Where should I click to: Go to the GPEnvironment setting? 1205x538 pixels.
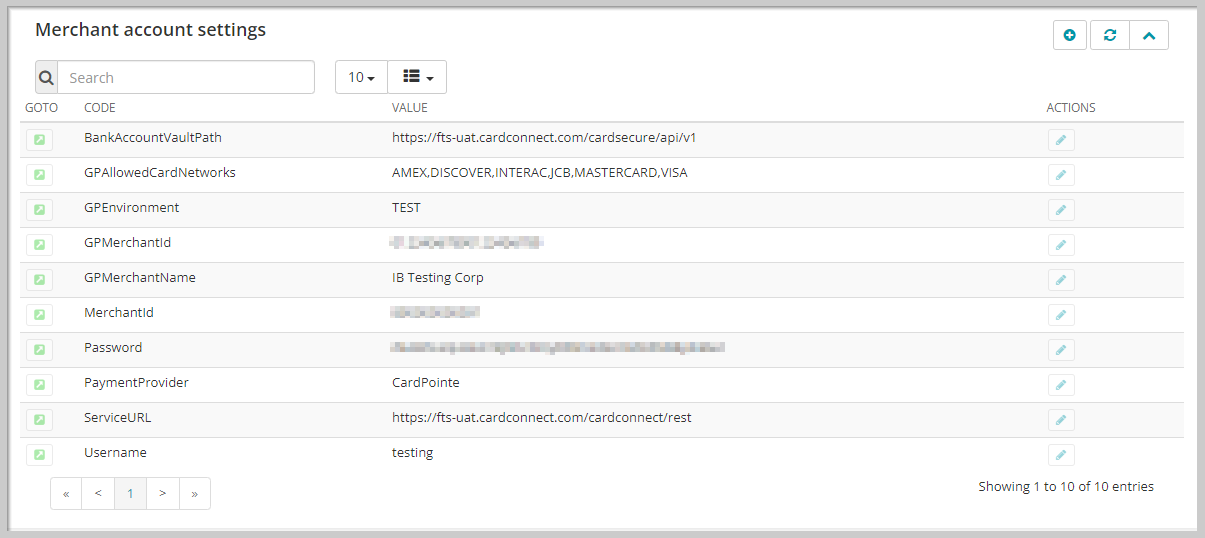(x=39, y=210)
